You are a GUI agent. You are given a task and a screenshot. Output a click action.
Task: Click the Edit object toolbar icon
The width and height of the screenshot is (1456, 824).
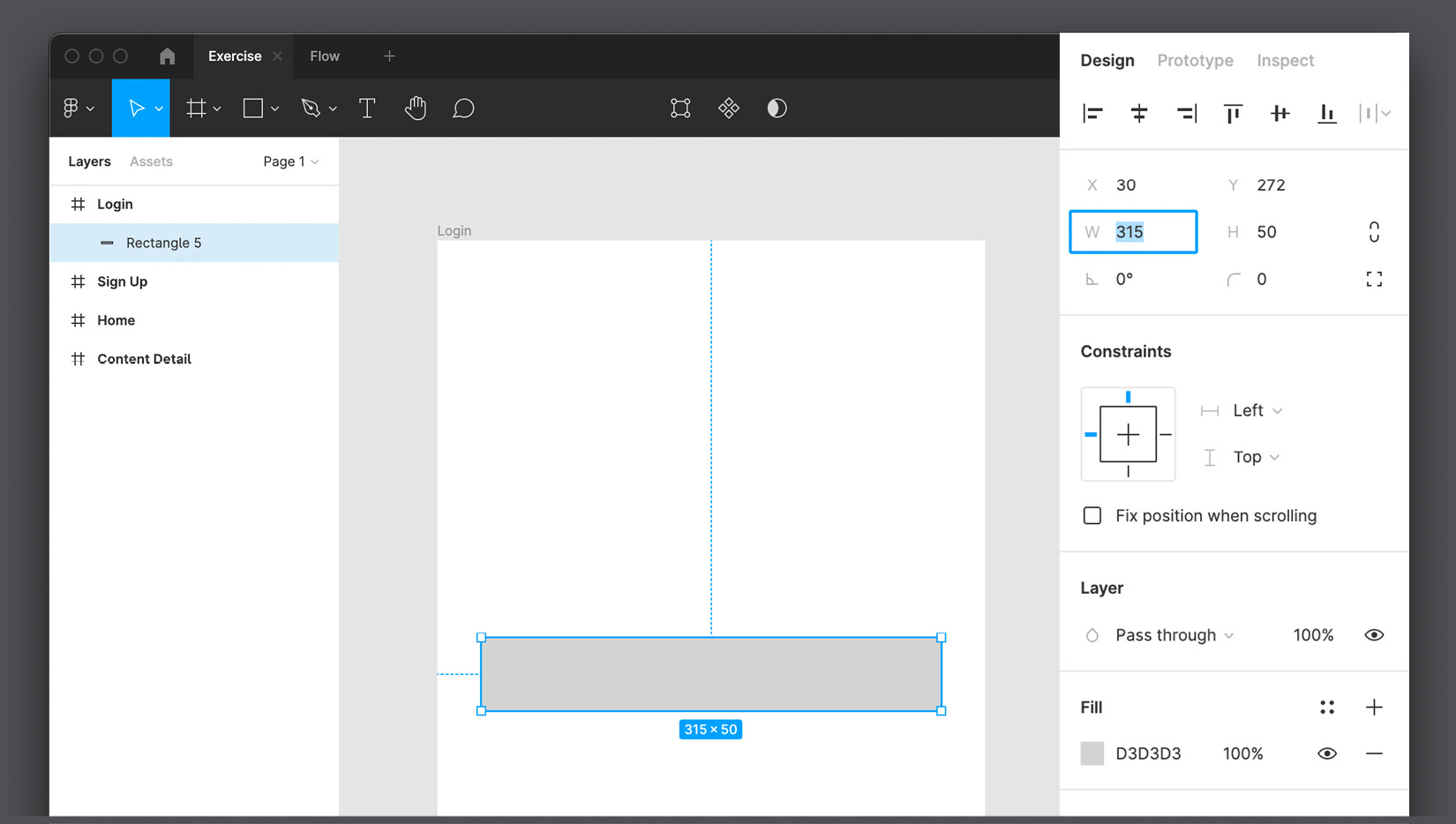point(680,109)
